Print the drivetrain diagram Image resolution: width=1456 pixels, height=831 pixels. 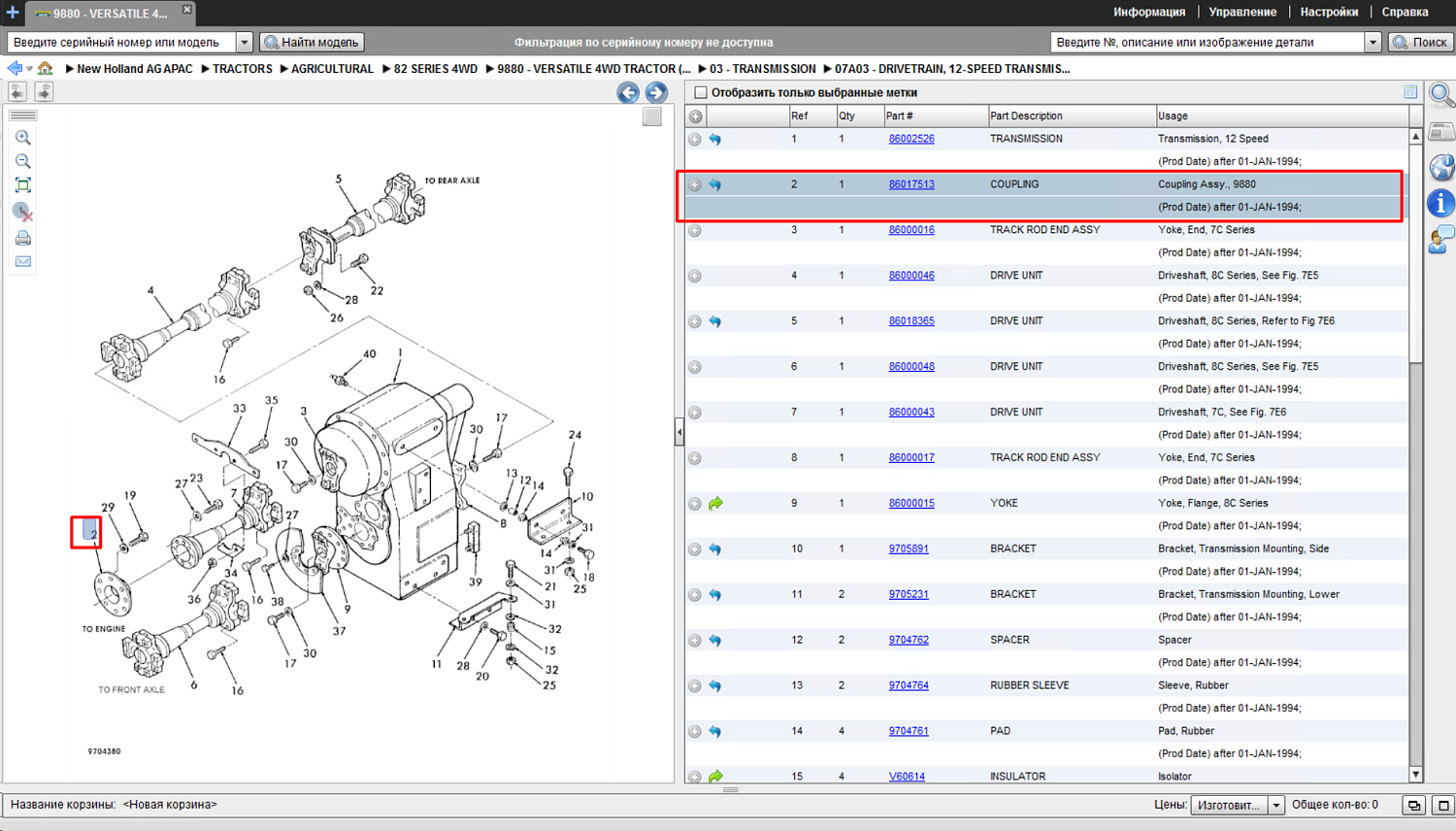click(23, 238)
